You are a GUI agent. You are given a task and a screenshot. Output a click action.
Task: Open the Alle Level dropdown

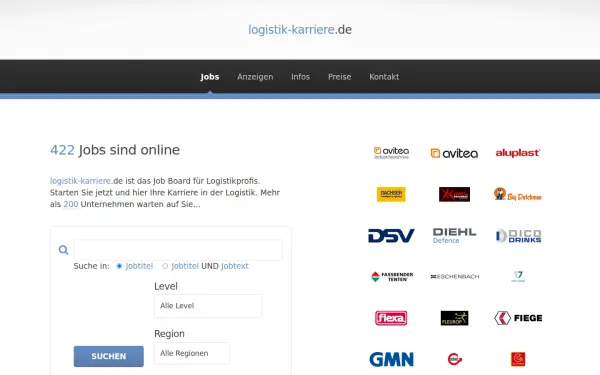[x=208, y=306]
